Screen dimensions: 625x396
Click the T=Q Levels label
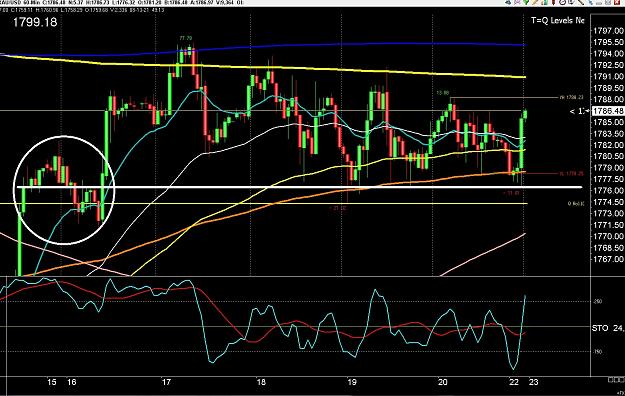(x=557, y=20)
